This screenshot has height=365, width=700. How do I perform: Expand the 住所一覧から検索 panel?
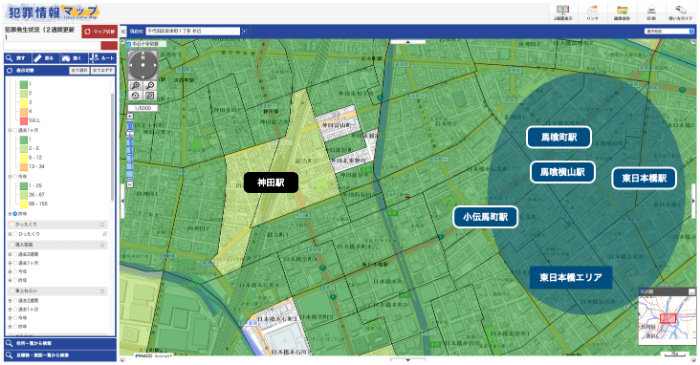(x=60, y=343)
